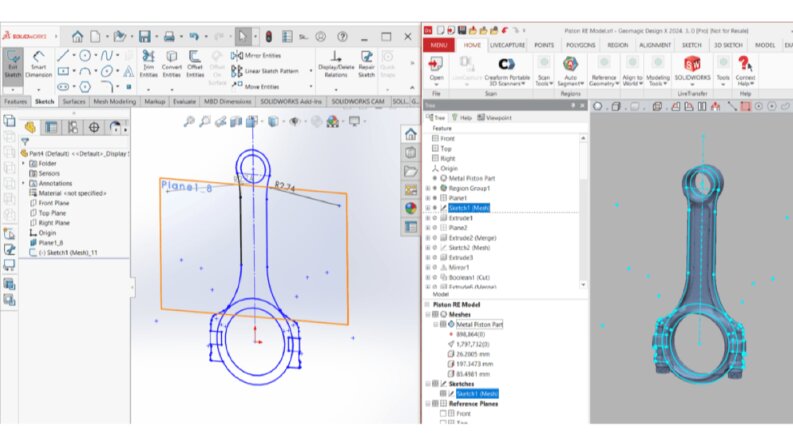The image size is (793, 446).
Task: Toggle visibility of Mirror1 feature
Action: pos(434,267)
